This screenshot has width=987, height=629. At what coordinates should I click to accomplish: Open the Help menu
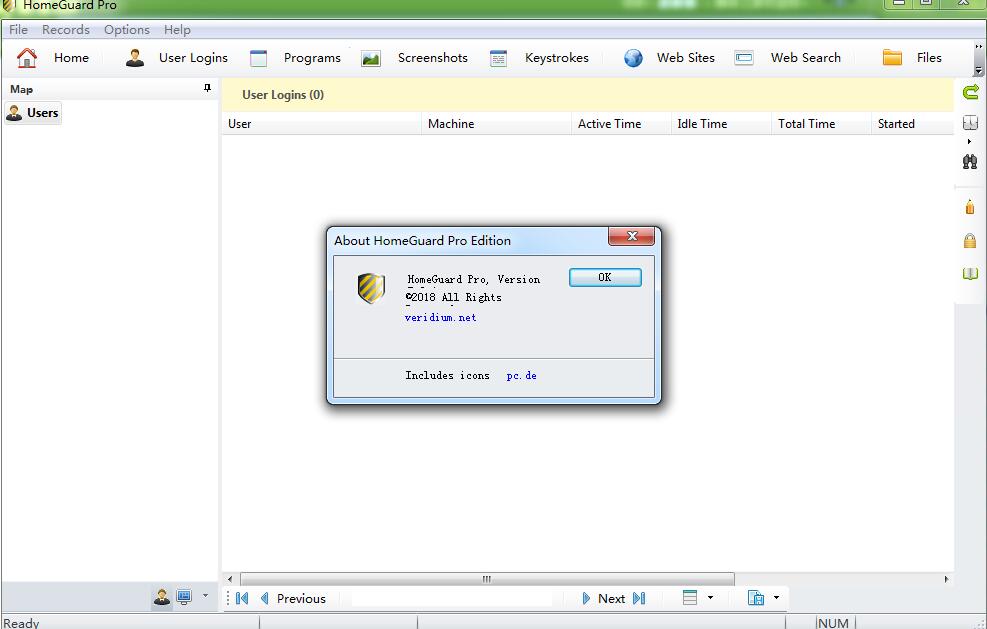click(177, 30)
